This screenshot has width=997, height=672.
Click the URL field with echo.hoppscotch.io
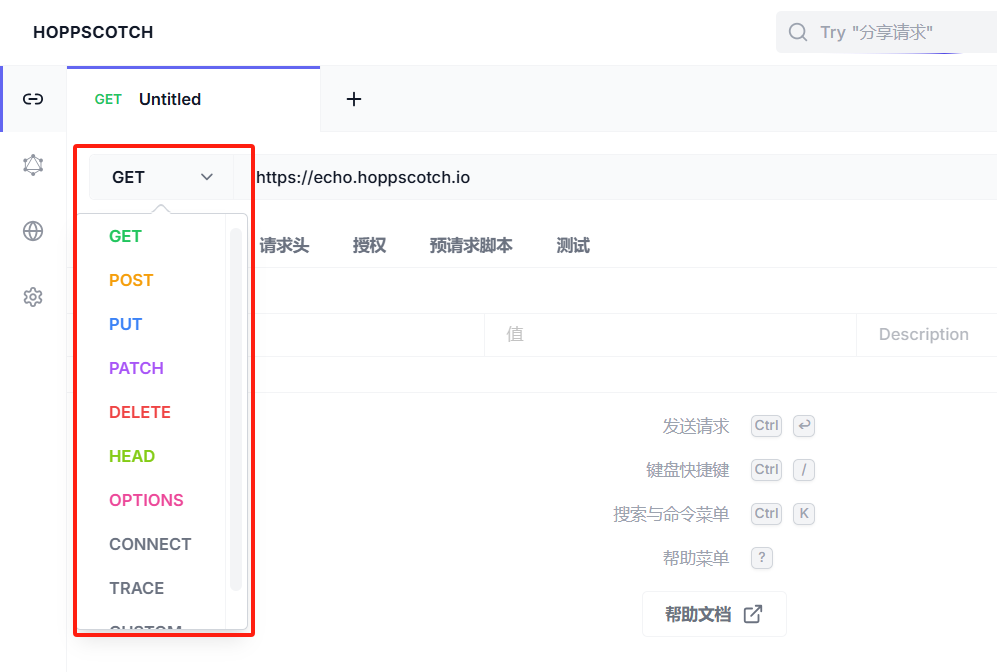(x=614, y=177)
